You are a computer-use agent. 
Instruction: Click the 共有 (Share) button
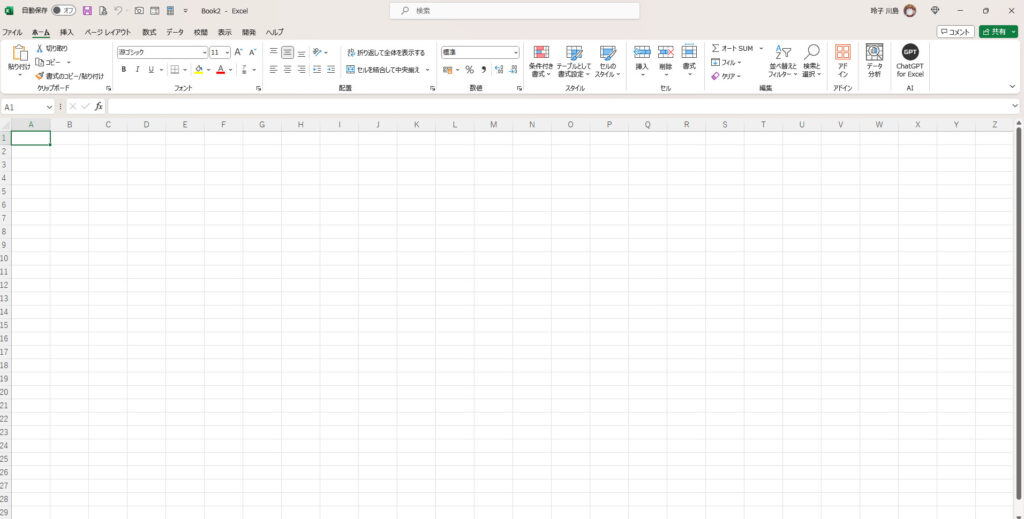pyautogui.click(x=996, y=32)
